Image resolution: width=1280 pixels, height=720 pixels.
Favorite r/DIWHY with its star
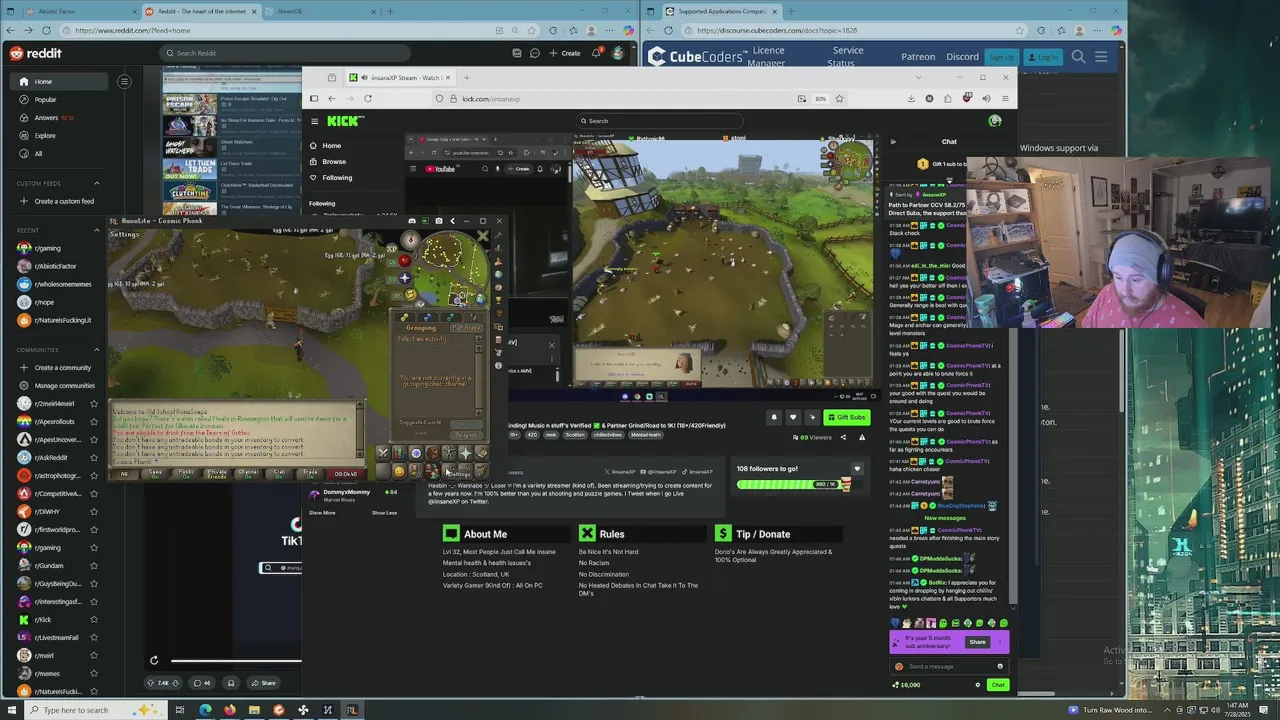[94, 512]
